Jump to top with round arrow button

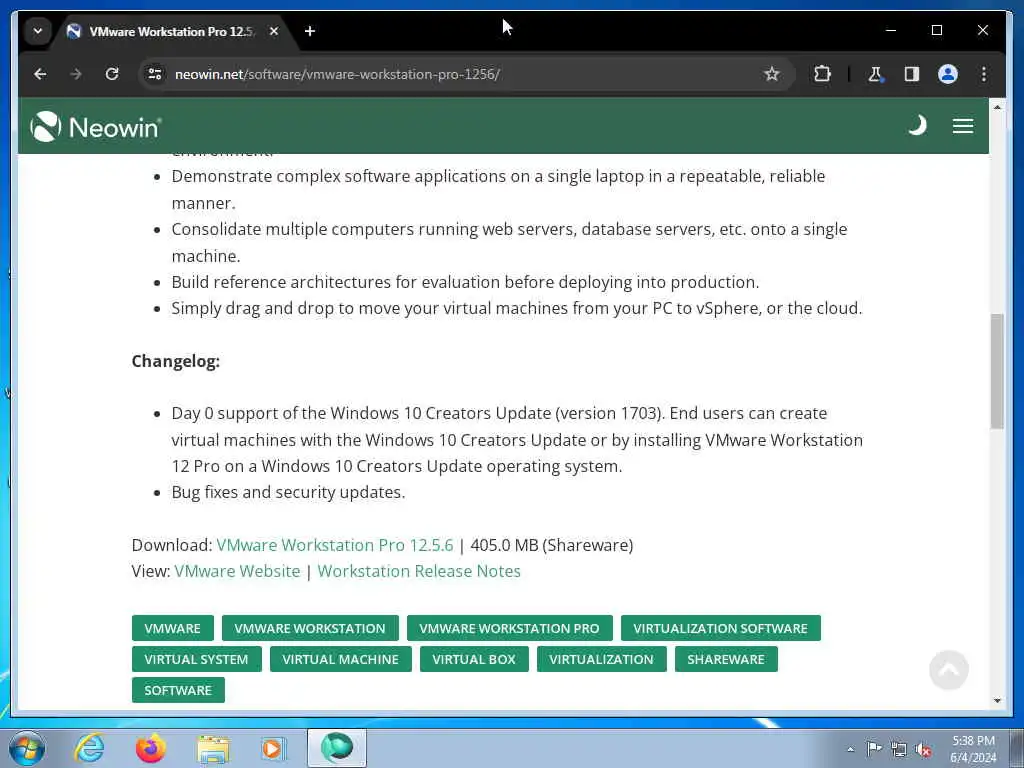tap(948, 669)
